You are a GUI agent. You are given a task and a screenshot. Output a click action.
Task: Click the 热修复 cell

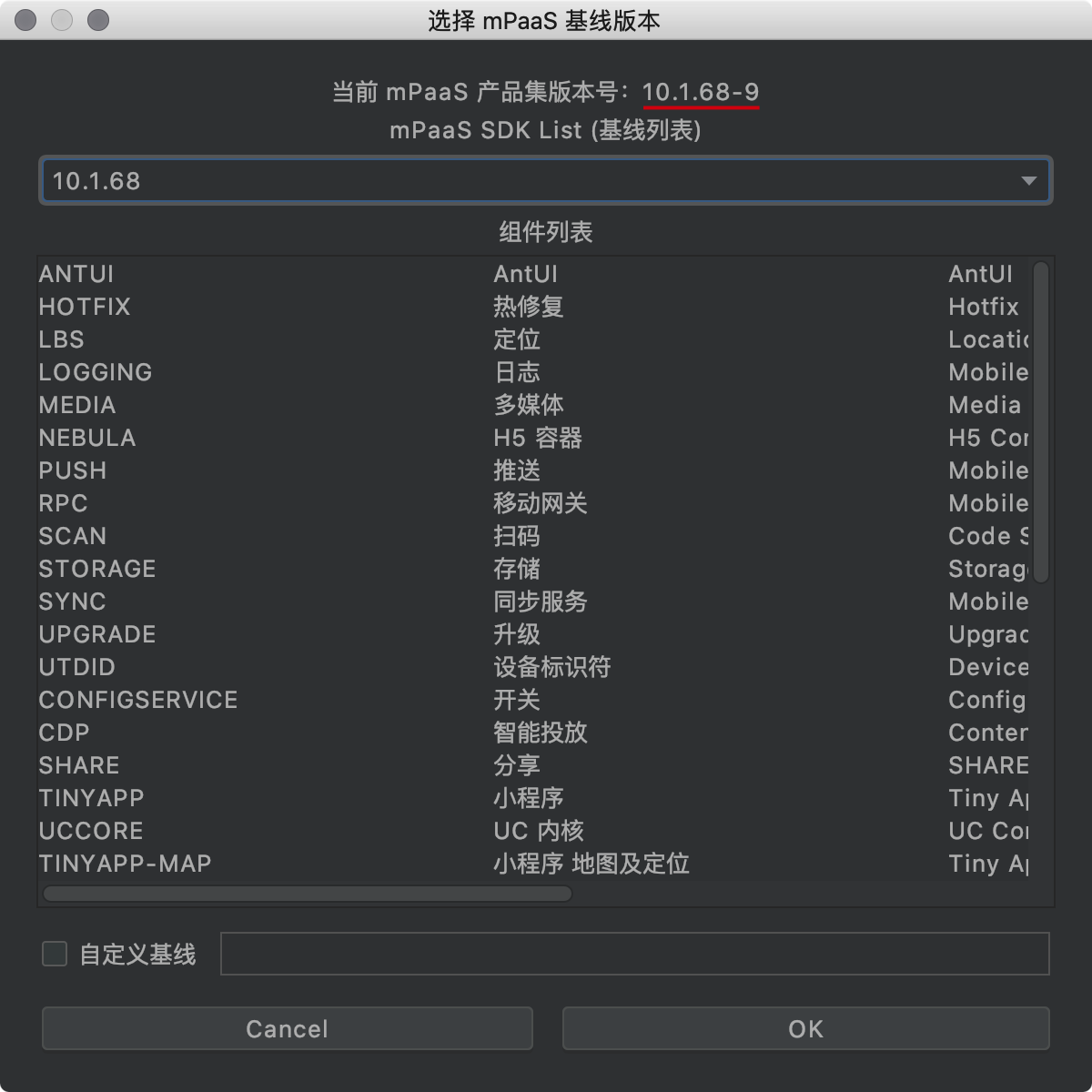click(x=529, y=307)
